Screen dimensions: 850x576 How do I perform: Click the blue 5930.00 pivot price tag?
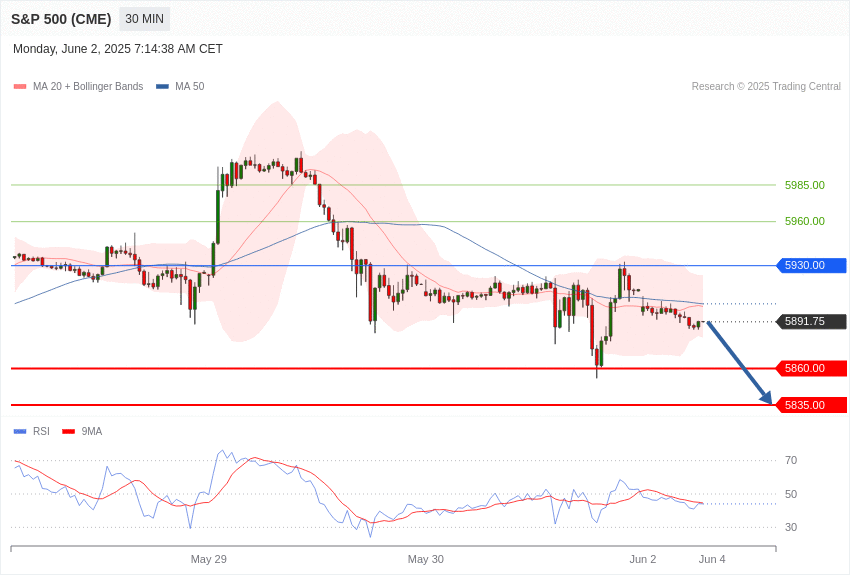click(x=812, y=266)
